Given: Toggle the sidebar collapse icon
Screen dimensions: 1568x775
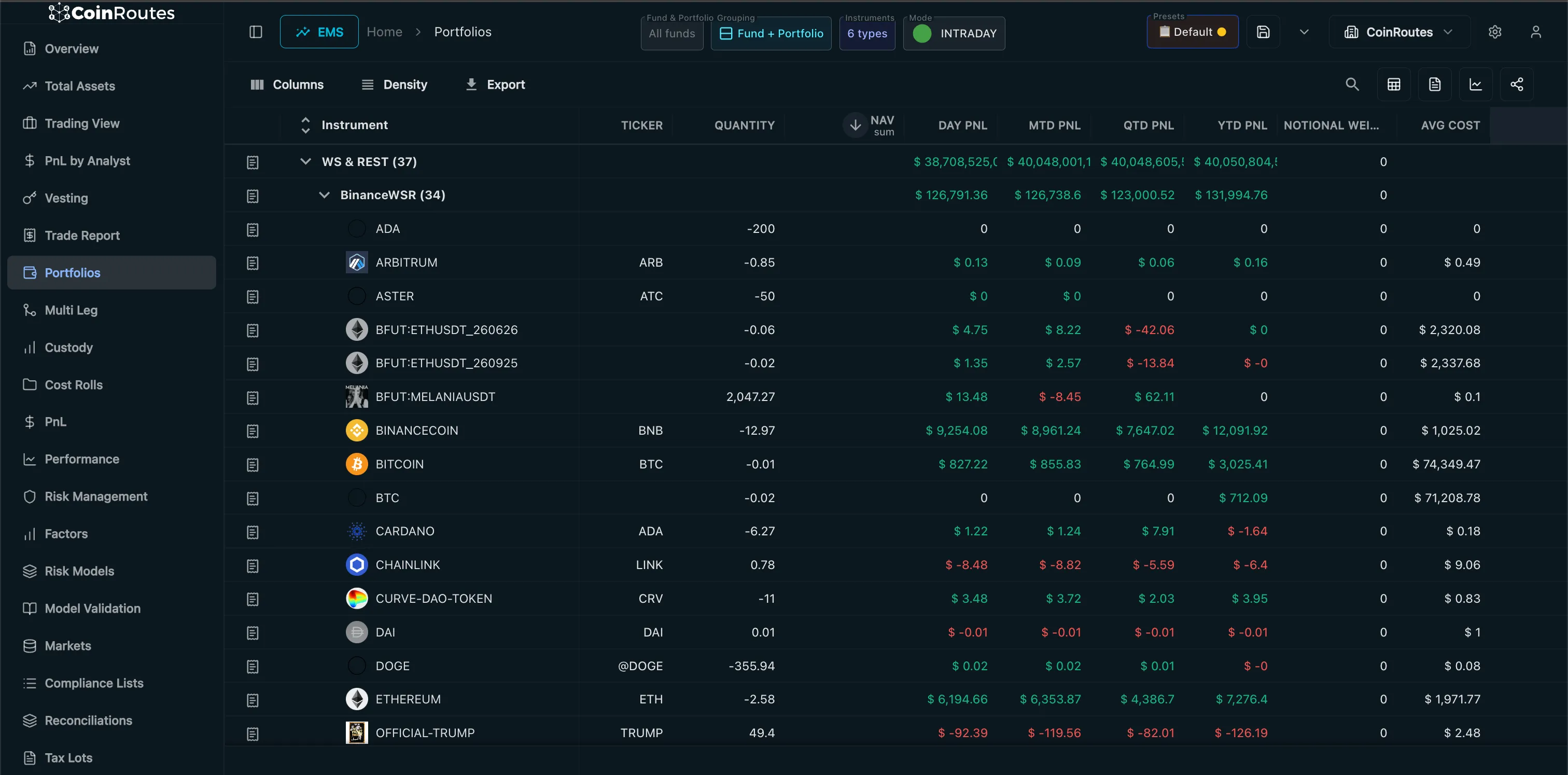Looking at the screenshot, I should tap(256, 32).
